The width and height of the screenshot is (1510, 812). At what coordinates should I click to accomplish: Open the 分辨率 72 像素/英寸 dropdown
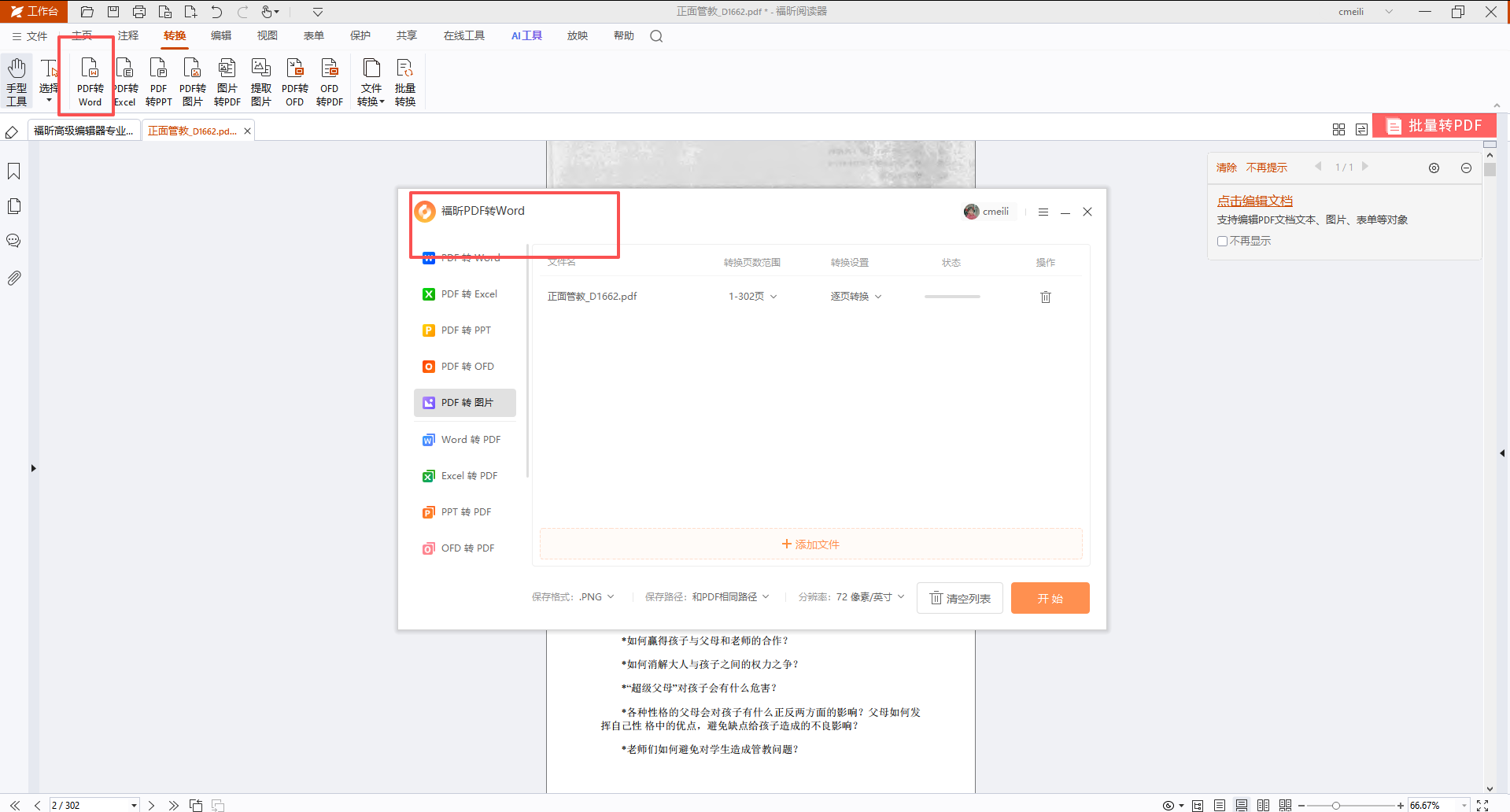click(870, 597)
